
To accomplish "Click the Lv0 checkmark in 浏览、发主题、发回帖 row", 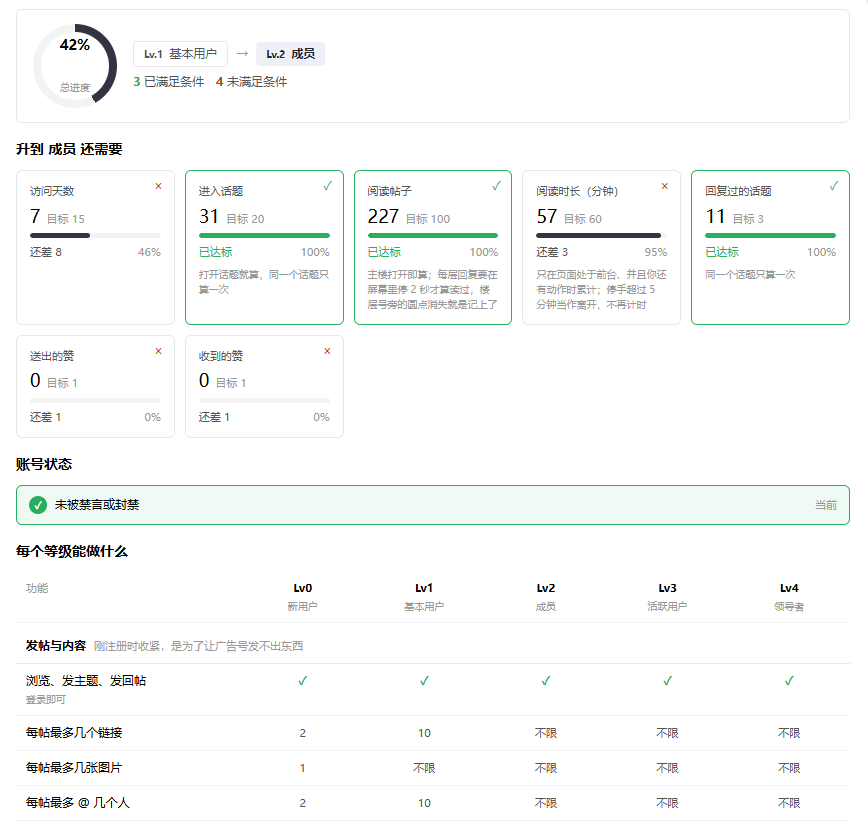I will pyautogui.click(x=302, y=681).
